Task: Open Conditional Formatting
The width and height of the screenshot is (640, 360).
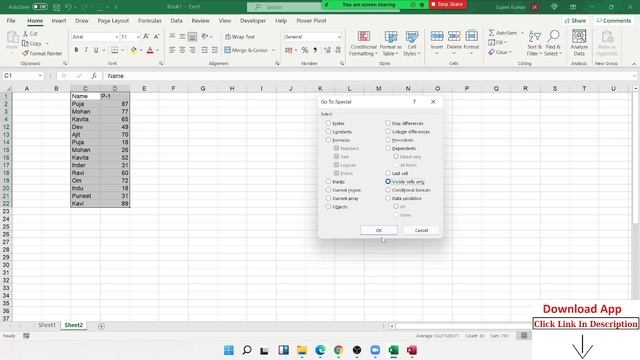Action: (x=363, y=43)
